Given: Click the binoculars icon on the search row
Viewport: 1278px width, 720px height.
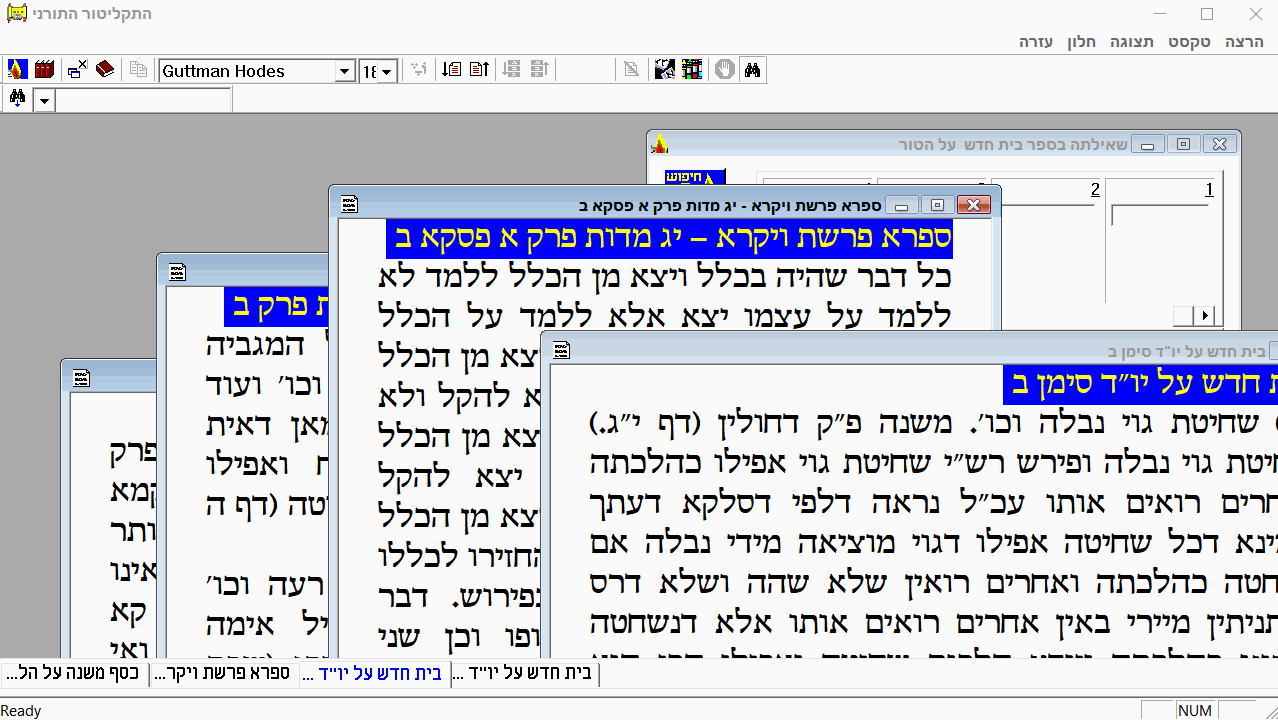Looking at the screenshot, I should 16,100.
